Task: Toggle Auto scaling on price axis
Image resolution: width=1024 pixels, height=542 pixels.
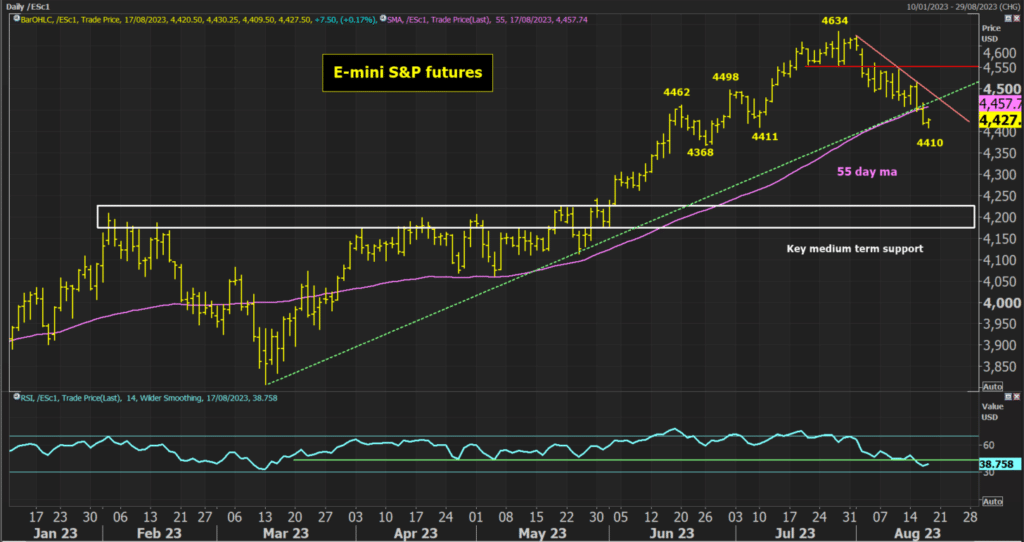Action: [x=993, y=387]
